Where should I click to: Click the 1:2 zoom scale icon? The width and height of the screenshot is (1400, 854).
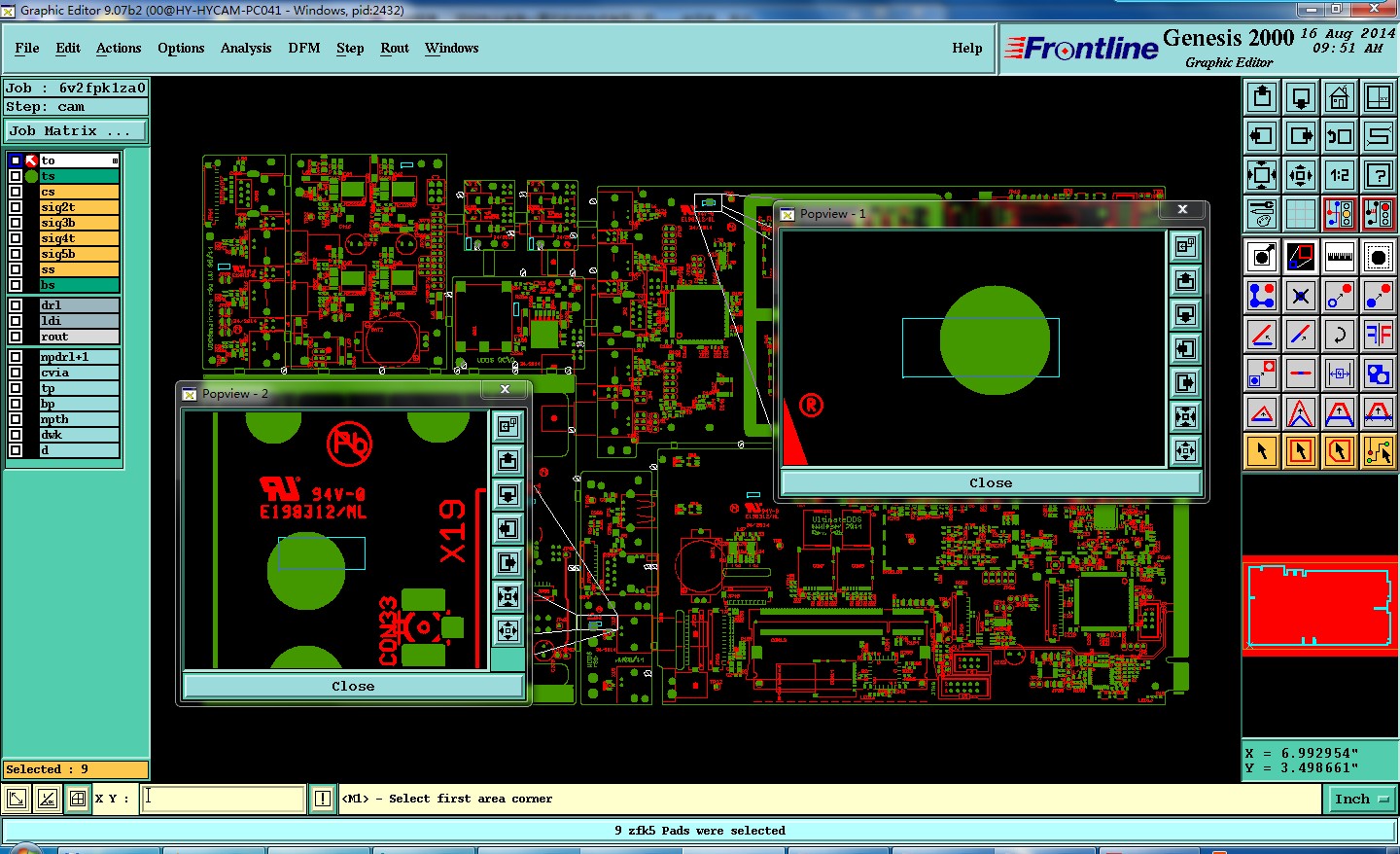pos(1340,175)
